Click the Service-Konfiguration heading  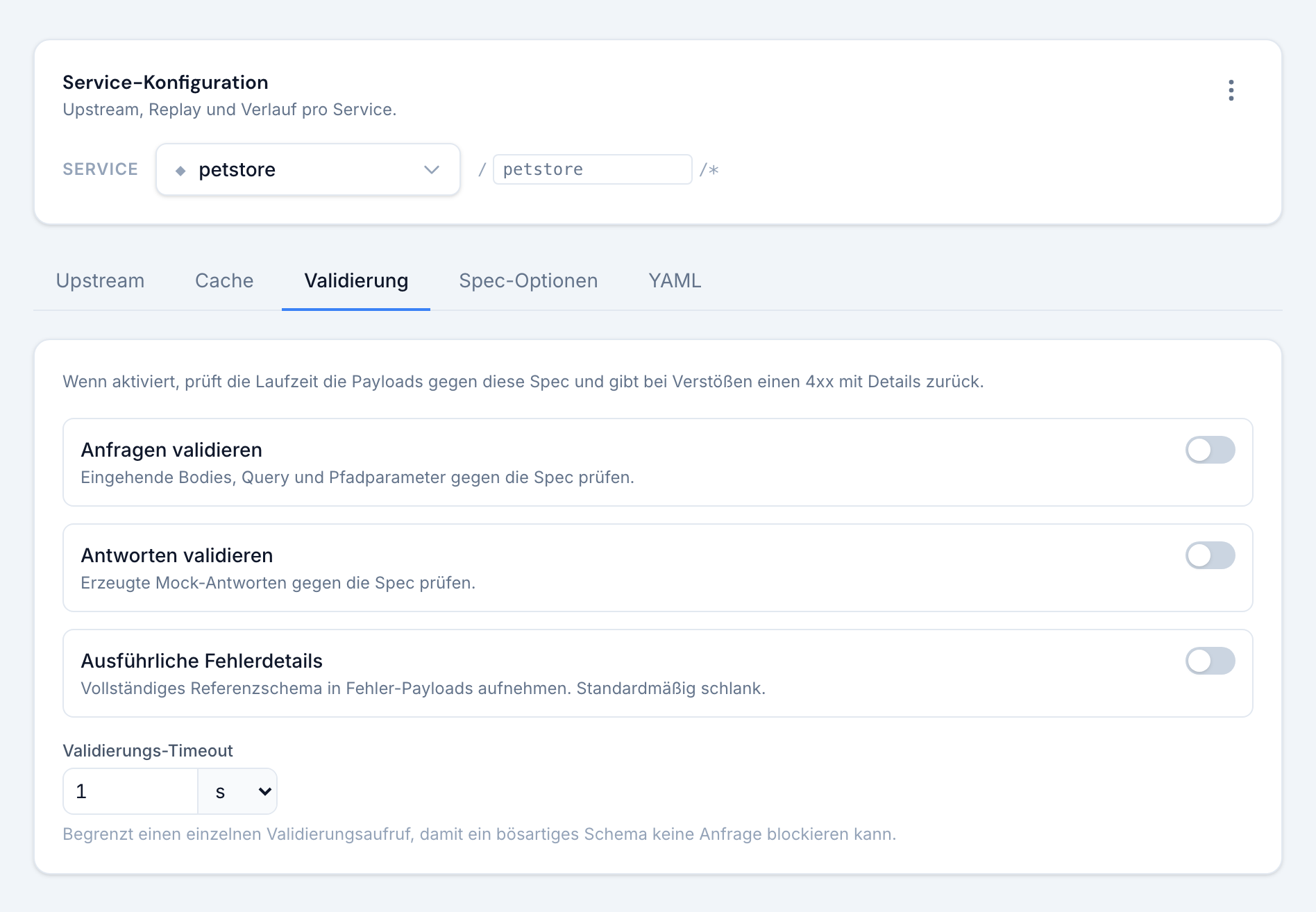point(165,82)
